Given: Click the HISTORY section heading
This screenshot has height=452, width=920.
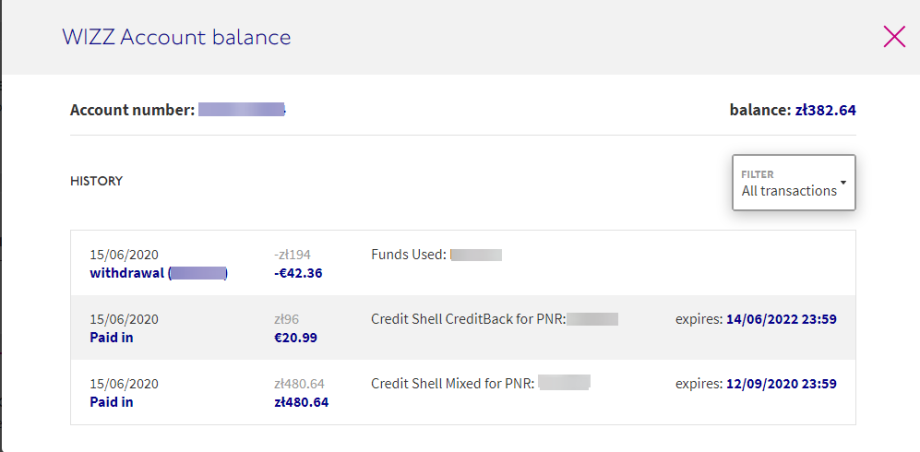Looking at the screenshot, I should pyautogui.click(x=96, y=181).
